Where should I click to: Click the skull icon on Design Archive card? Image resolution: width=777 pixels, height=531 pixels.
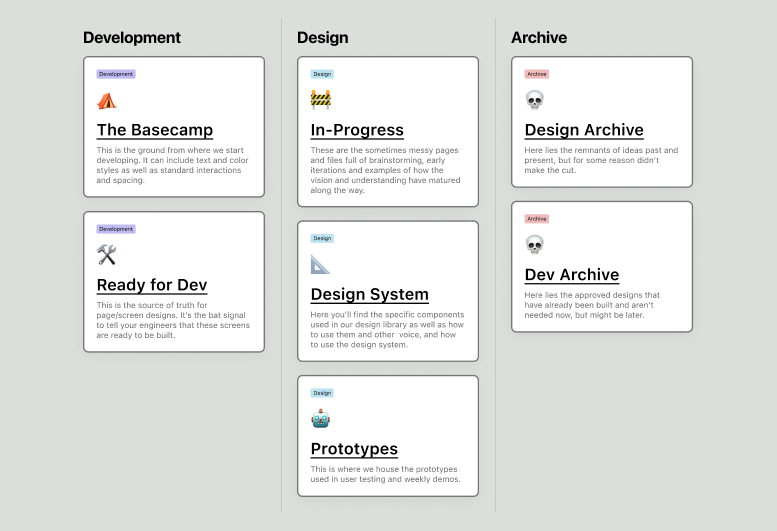[535, 100]
